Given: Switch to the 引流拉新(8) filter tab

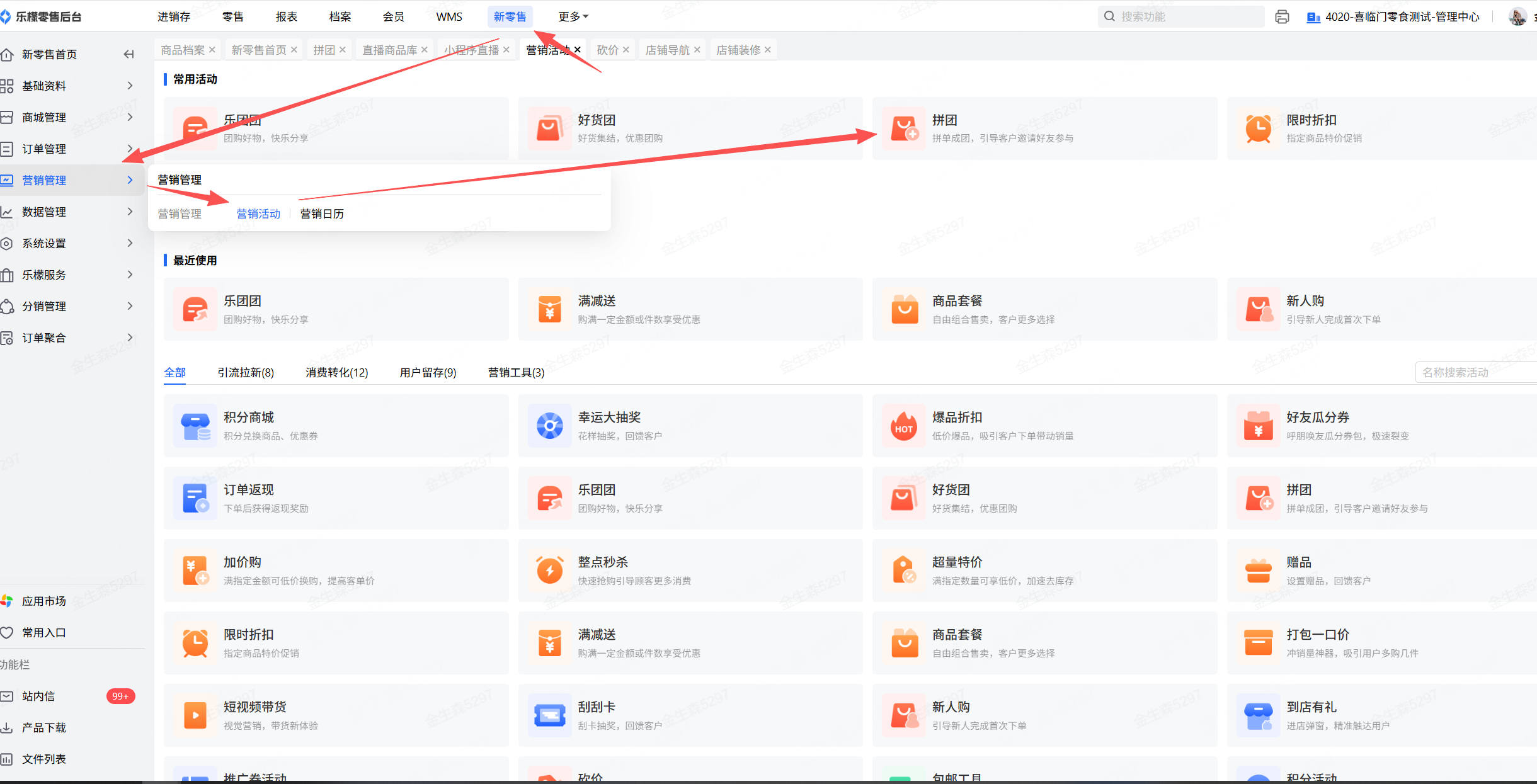Looking at the screenshot, I should (245, 372).
